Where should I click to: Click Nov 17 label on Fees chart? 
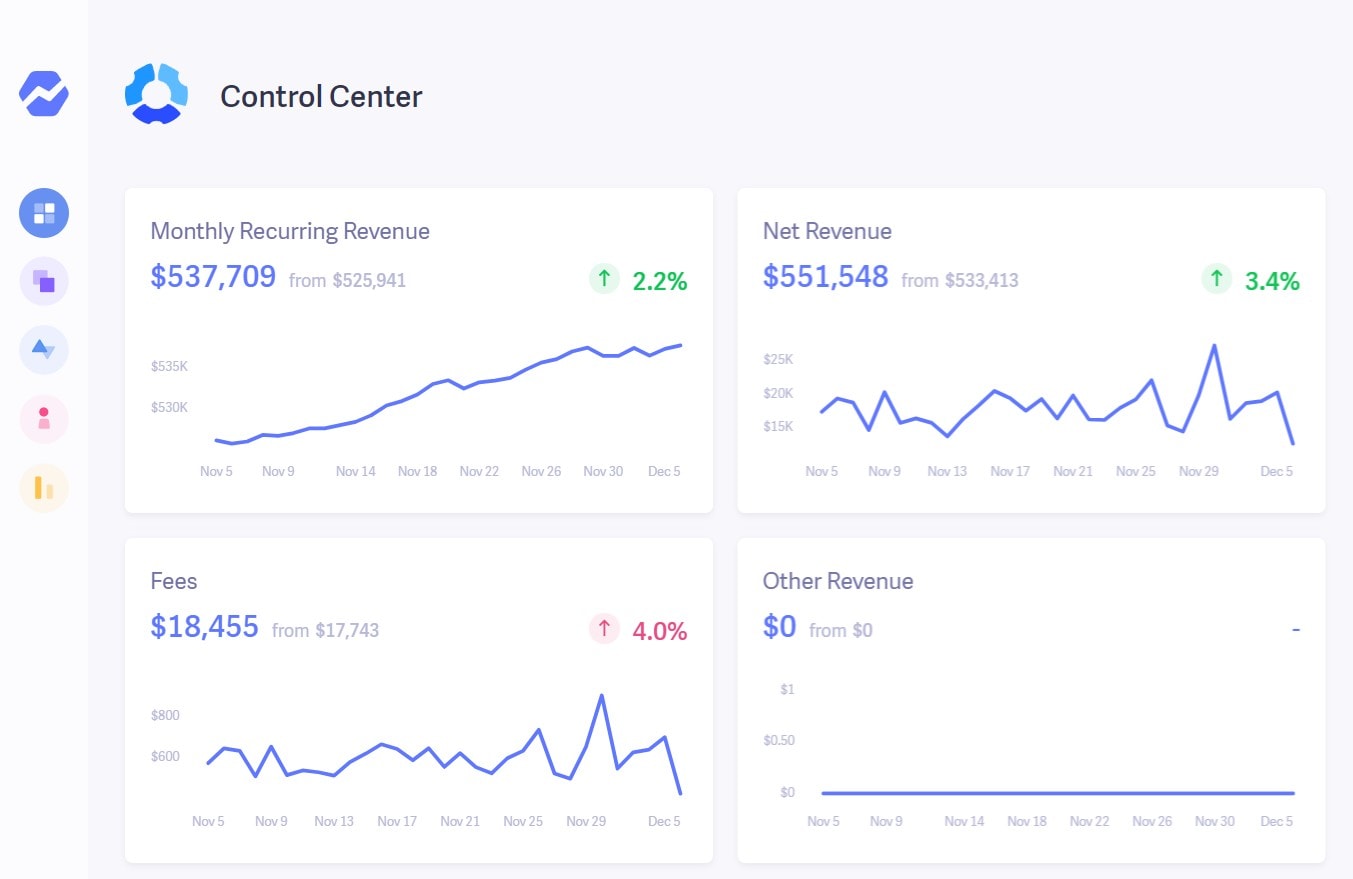click(x=397, y=821)
